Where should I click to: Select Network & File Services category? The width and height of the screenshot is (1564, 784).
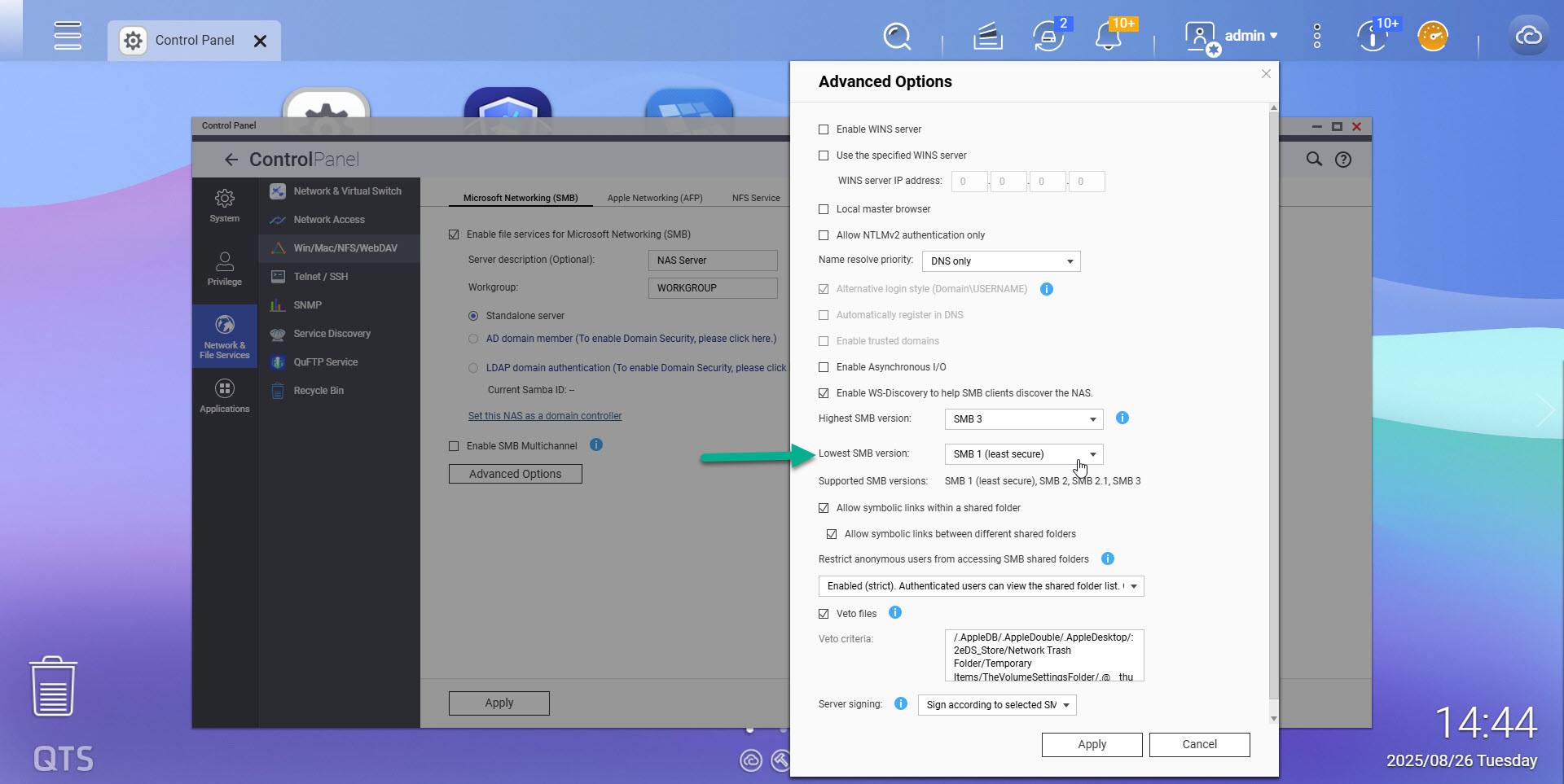click(225, 336)
